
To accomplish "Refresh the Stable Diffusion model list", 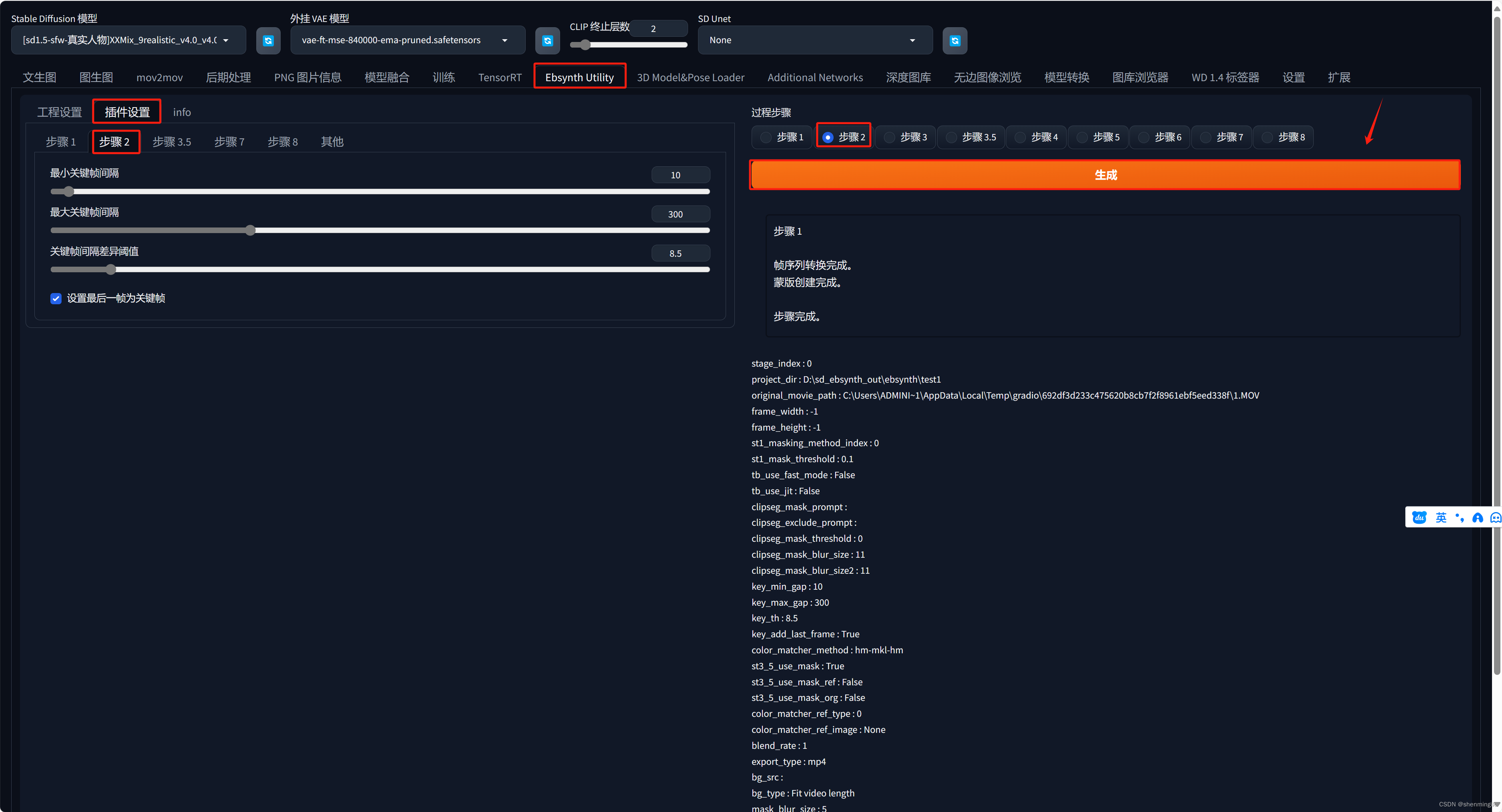I will [x=268, y=40].
